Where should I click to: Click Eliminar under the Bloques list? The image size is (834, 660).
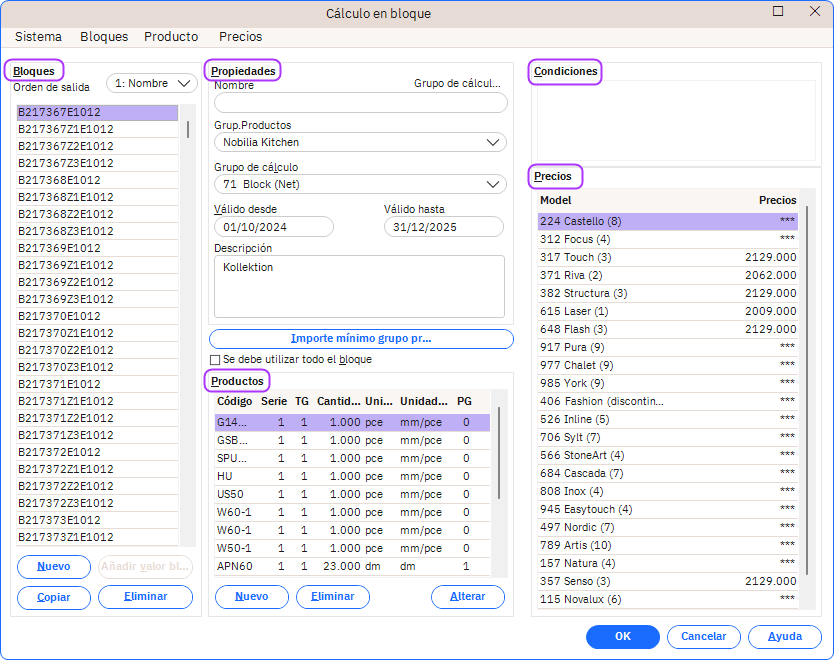[145, 597]
